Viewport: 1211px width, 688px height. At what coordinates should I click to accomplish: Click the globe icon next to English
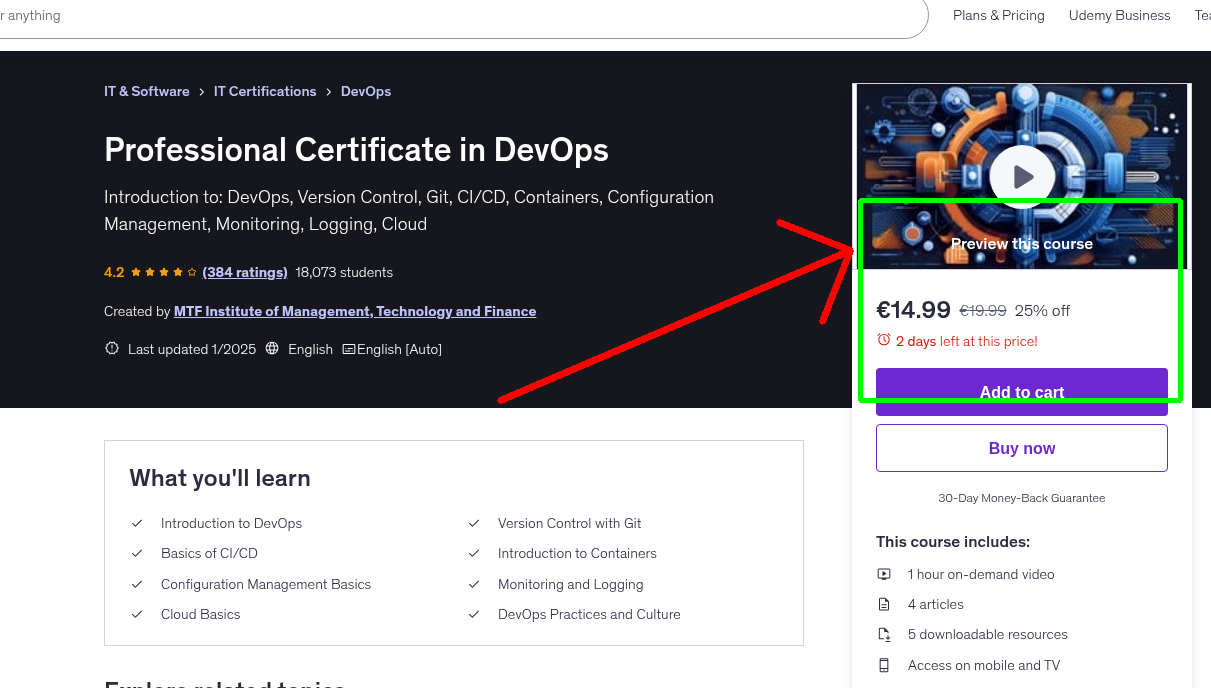(x=271, y=349)
